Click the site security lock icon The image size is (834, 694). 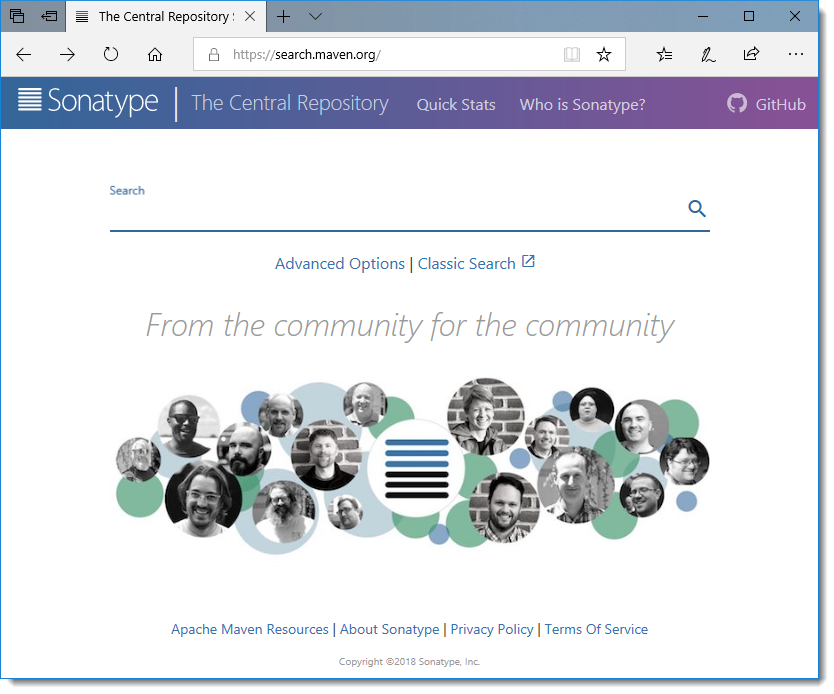(214, 54)
